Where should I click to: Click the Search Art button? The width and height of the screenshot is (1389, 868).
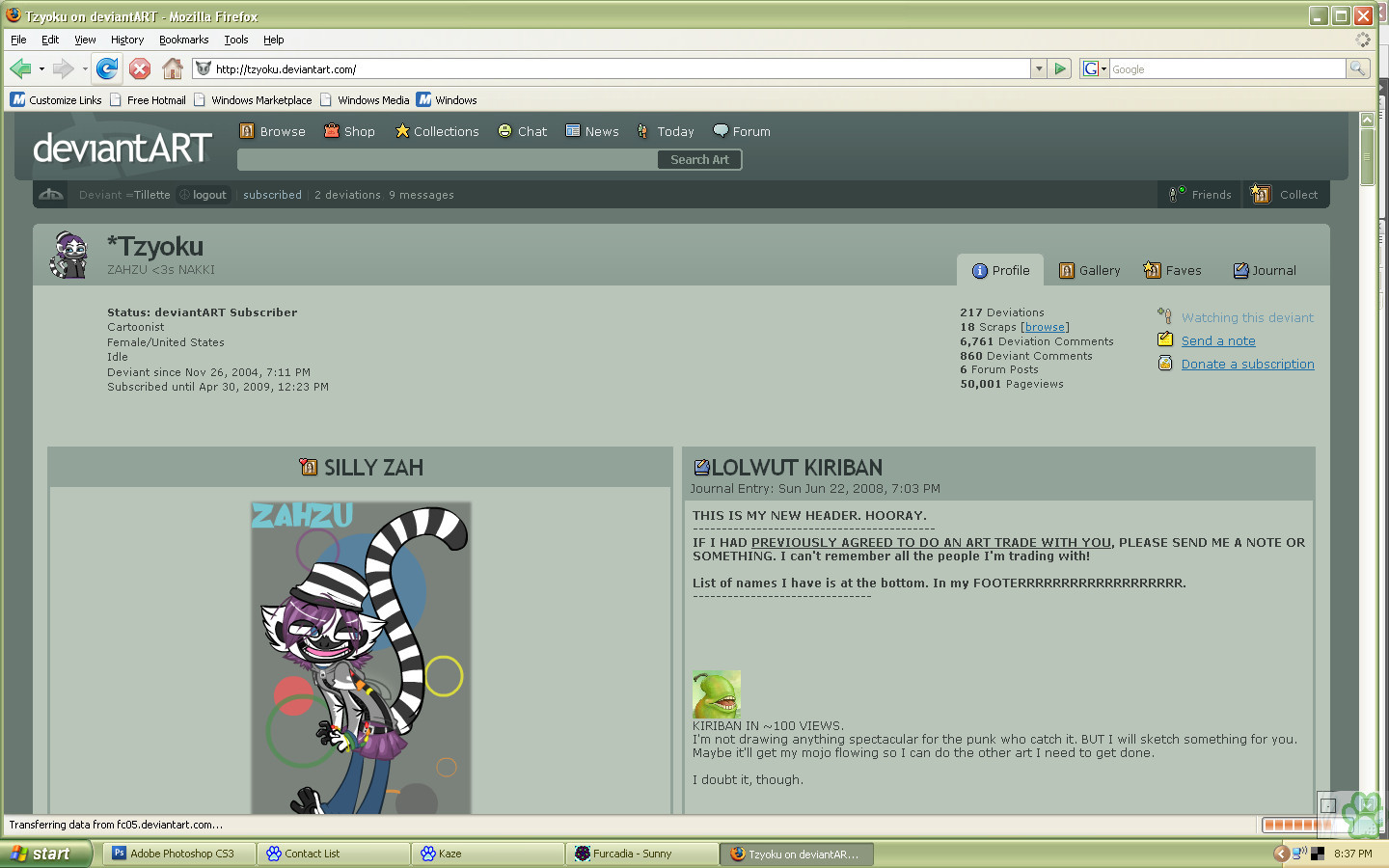tap(699, 159)
